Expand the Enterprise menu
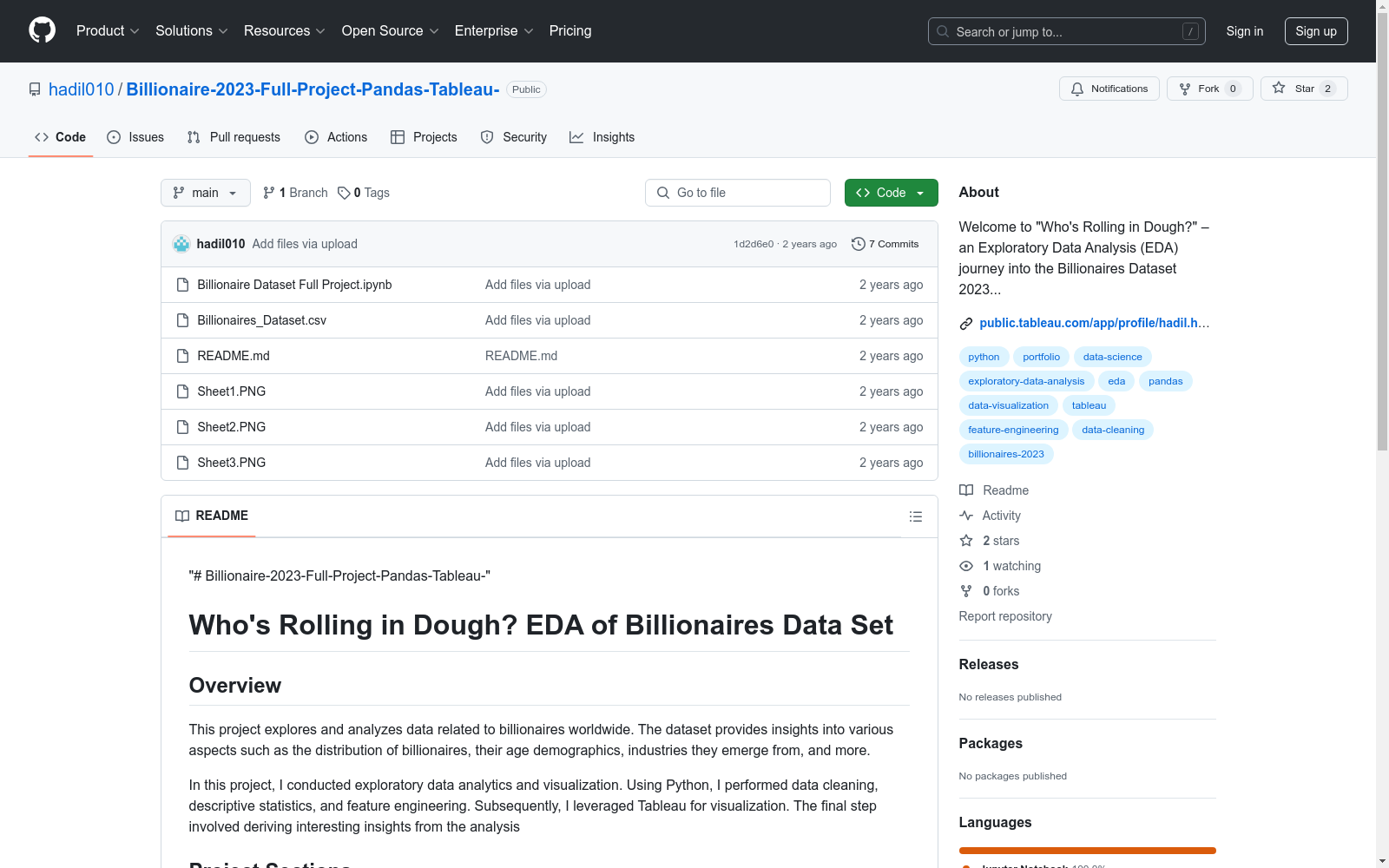The width and height of the screenshot is (1389, 868). tap(494, 31)
